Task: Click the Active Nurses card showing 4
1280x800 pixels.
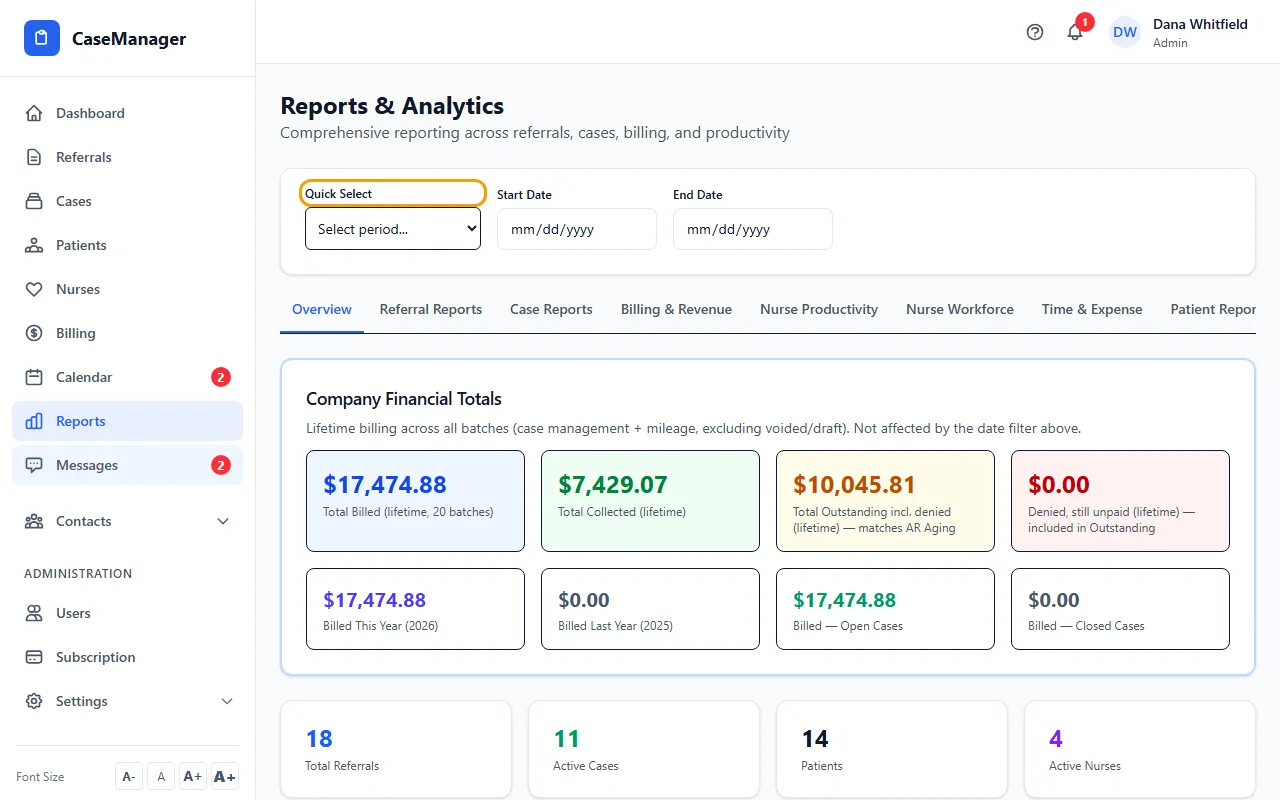Action: pos(1140,749)
